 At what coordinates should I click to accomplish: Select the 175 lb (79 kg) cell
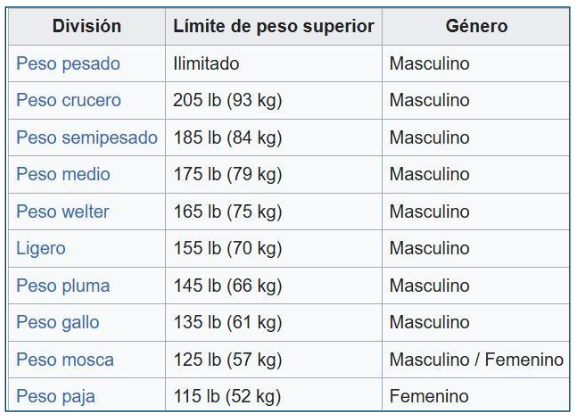point(274,174)
